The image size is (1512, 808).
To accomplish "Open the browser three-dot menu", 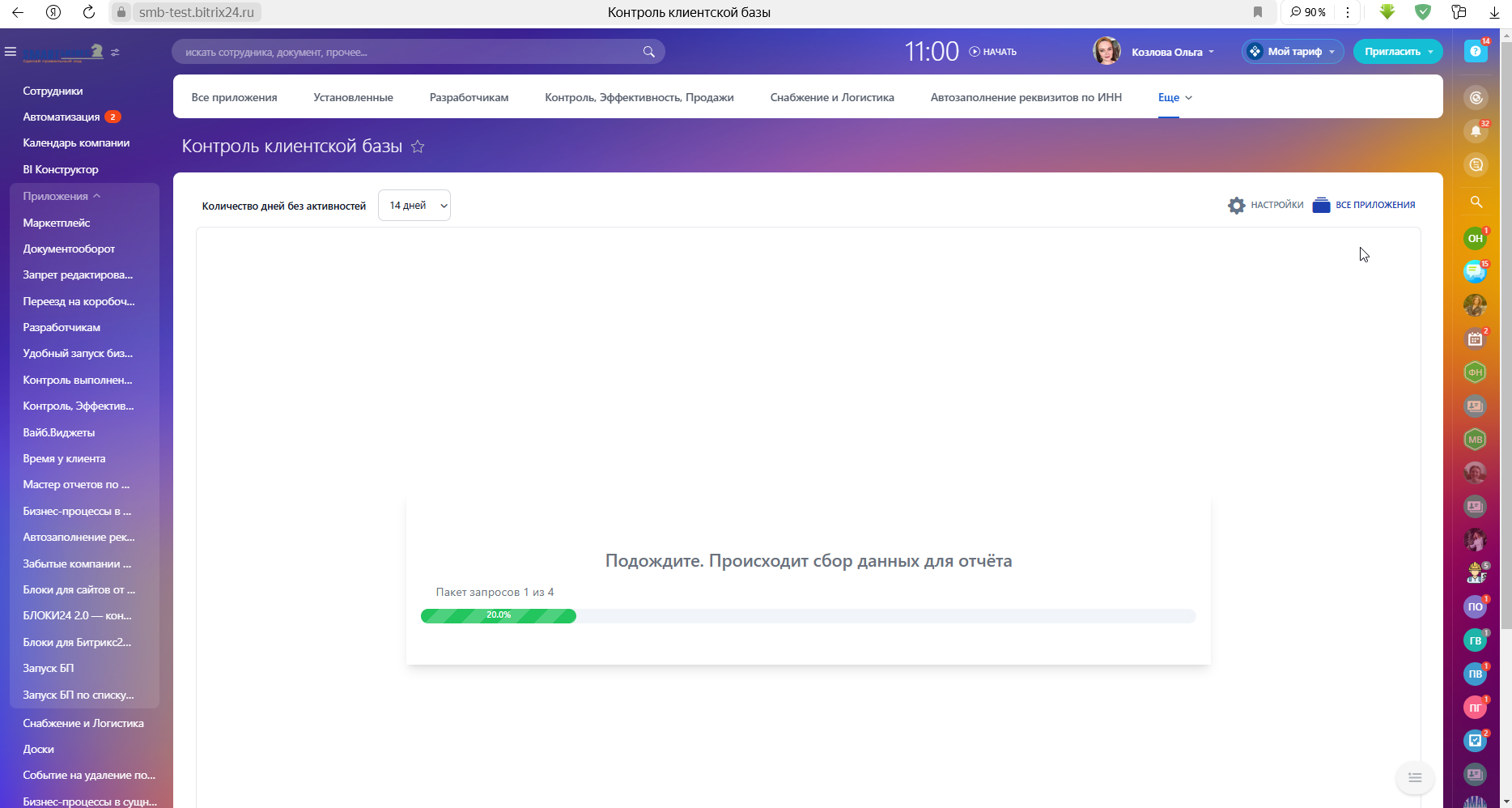I will tap(1348, 12).
